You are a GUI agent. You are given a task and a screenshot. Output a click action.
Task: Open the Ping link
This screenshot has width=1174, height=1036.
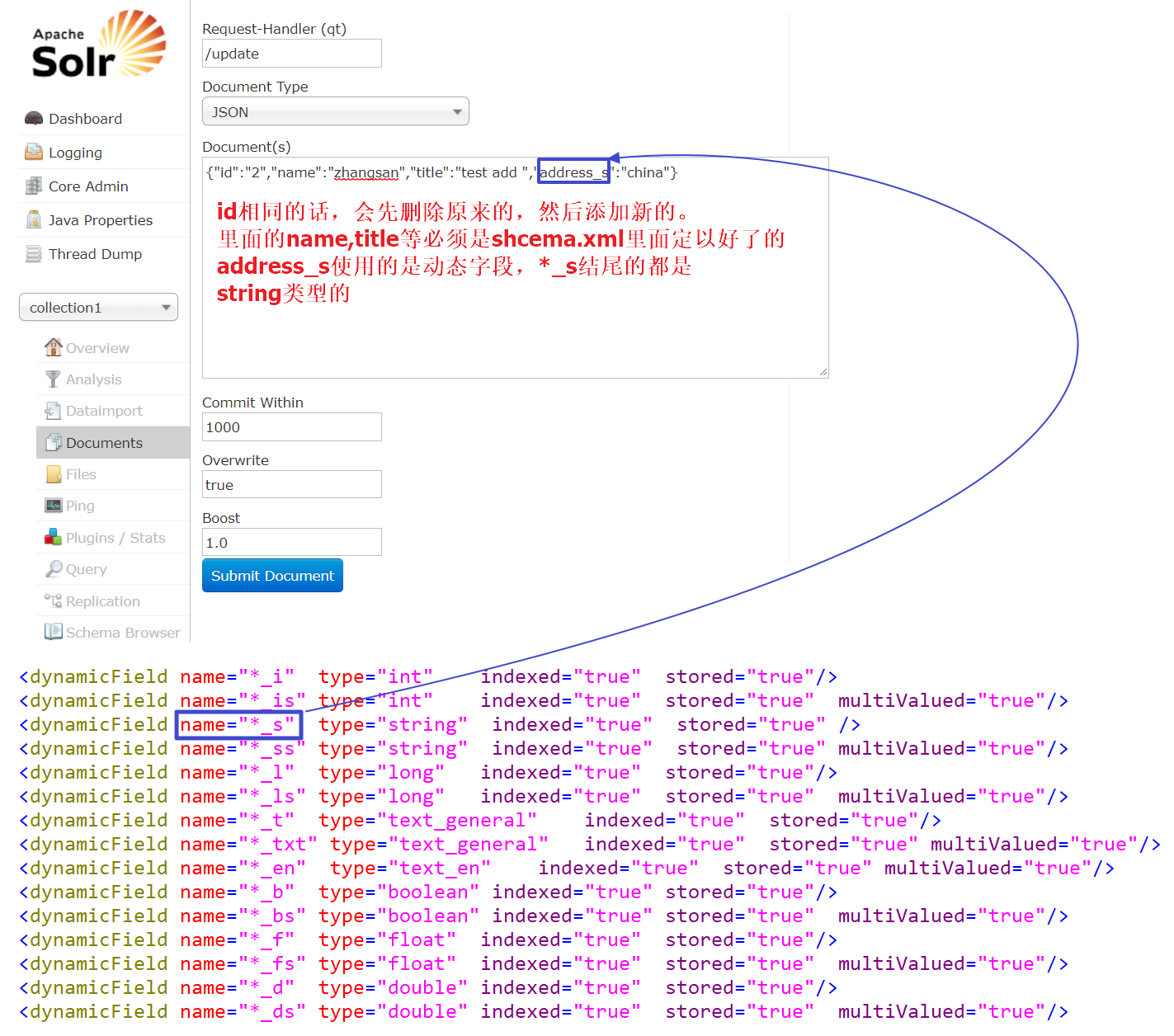80,506
